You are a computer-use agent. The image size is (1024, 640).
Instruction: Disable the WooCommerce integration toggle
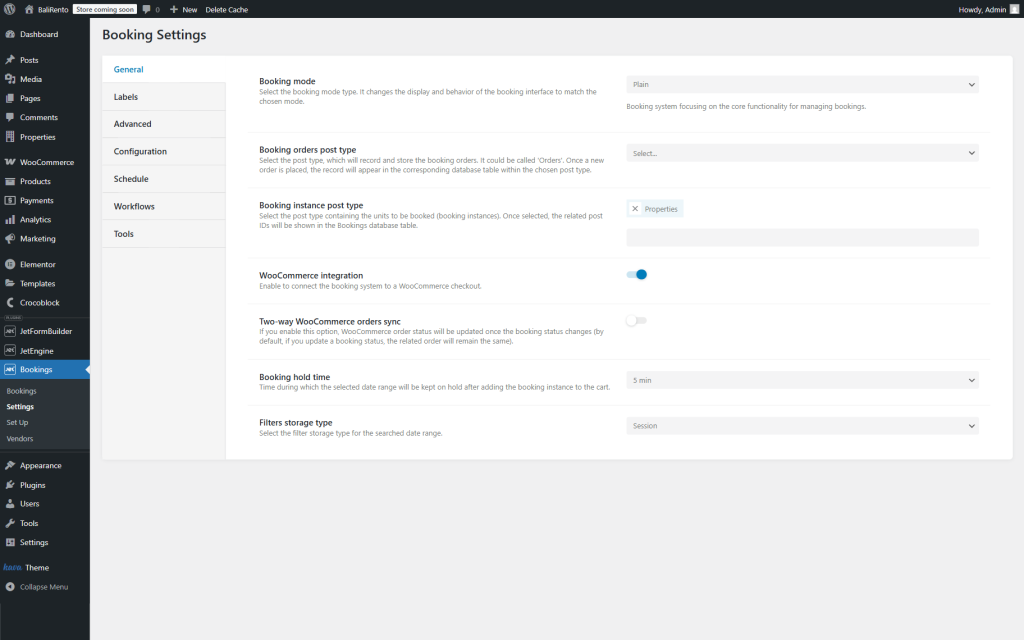pyautogui.click(x=637, y=274)
